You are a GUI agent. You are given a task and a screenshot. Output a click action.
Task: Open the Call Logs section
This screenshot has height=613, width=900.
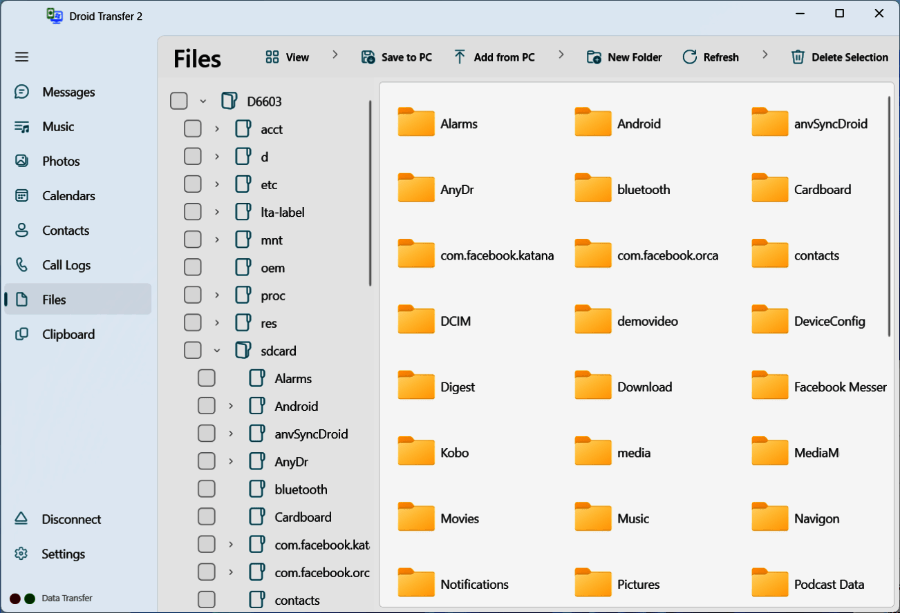[x=66, y=265]
